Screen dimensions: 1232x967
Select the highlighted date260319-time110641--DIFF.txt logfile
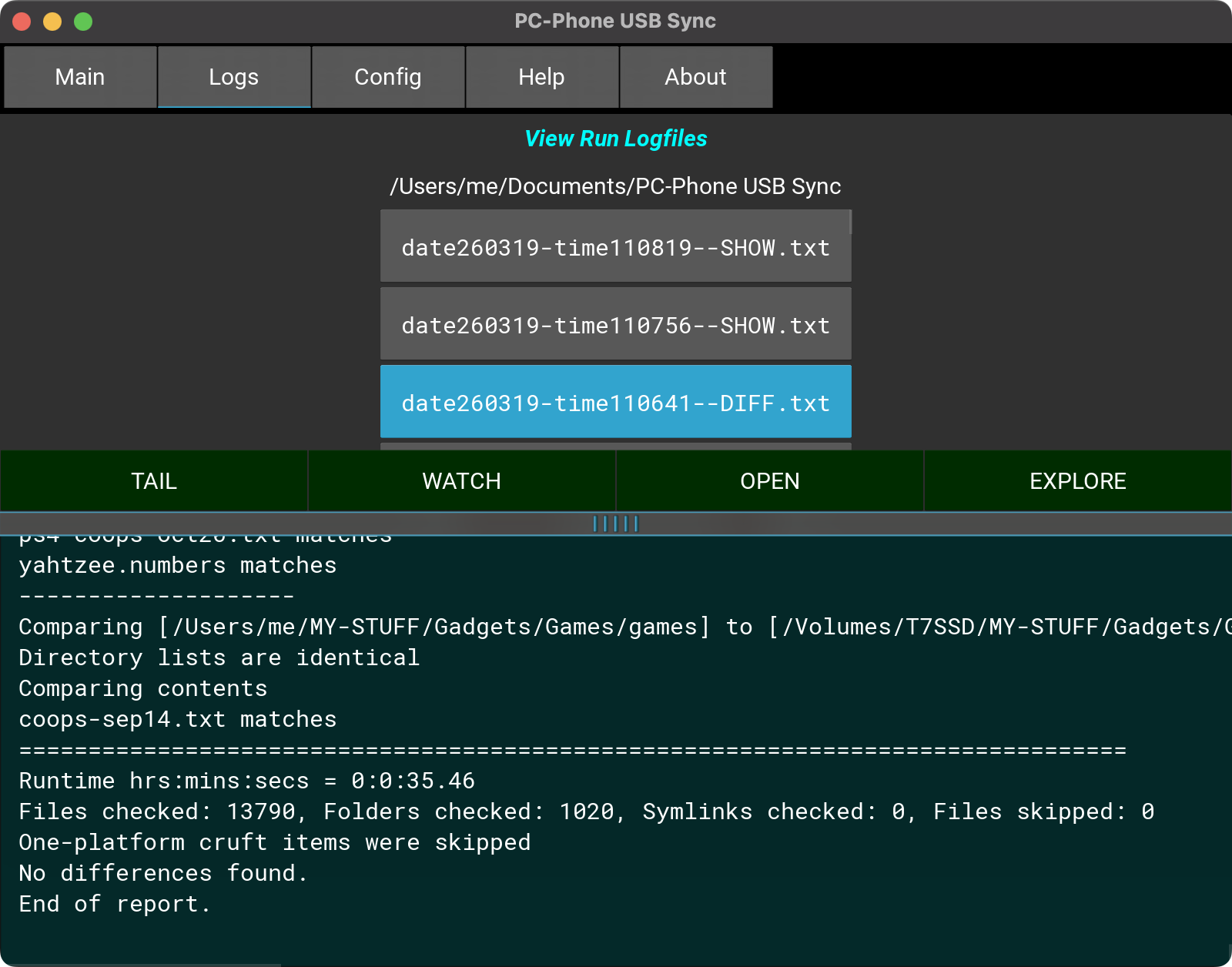click(615, 403)
